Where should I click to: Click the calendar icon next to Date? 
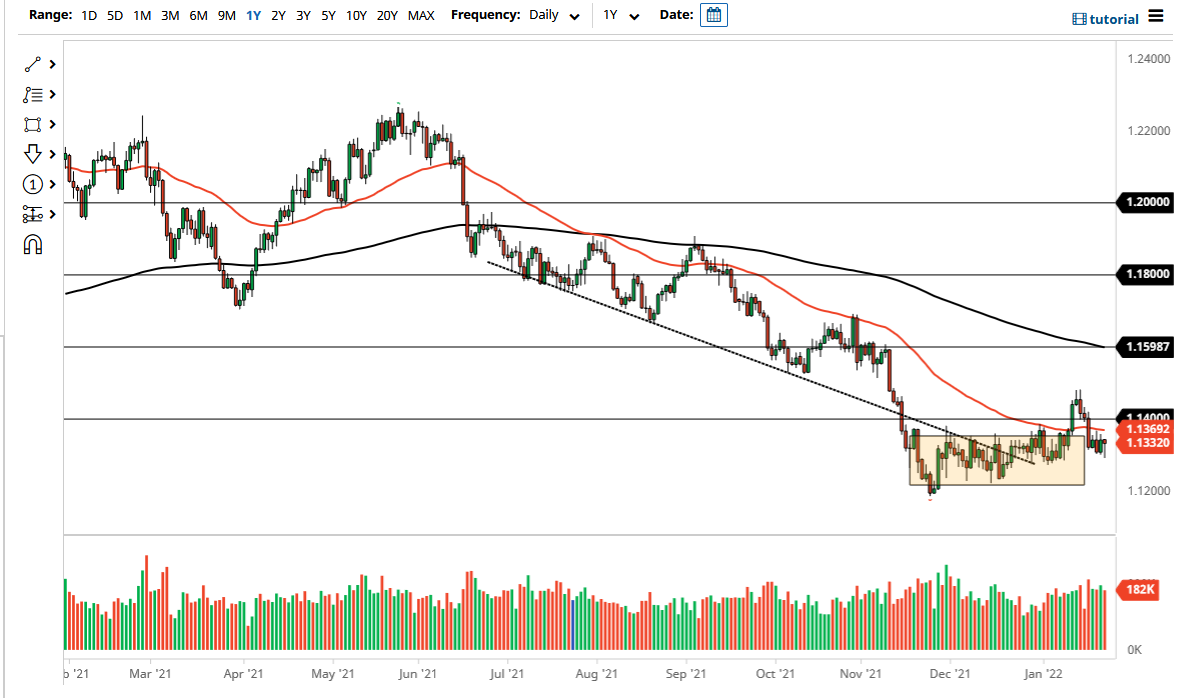coord(713,15)
